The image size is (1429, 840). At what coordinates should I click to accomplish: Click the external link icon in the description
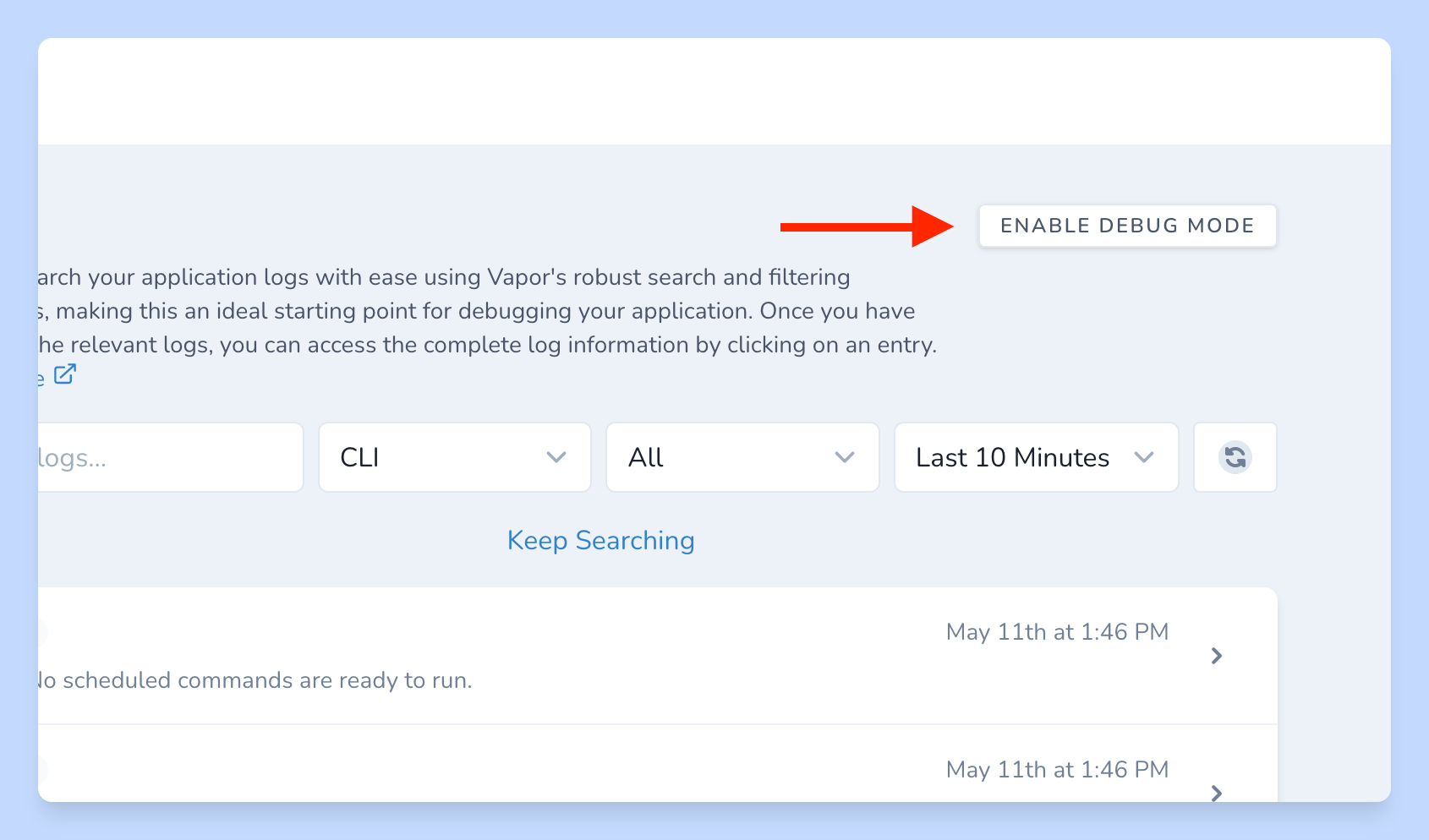pos(64,374)
